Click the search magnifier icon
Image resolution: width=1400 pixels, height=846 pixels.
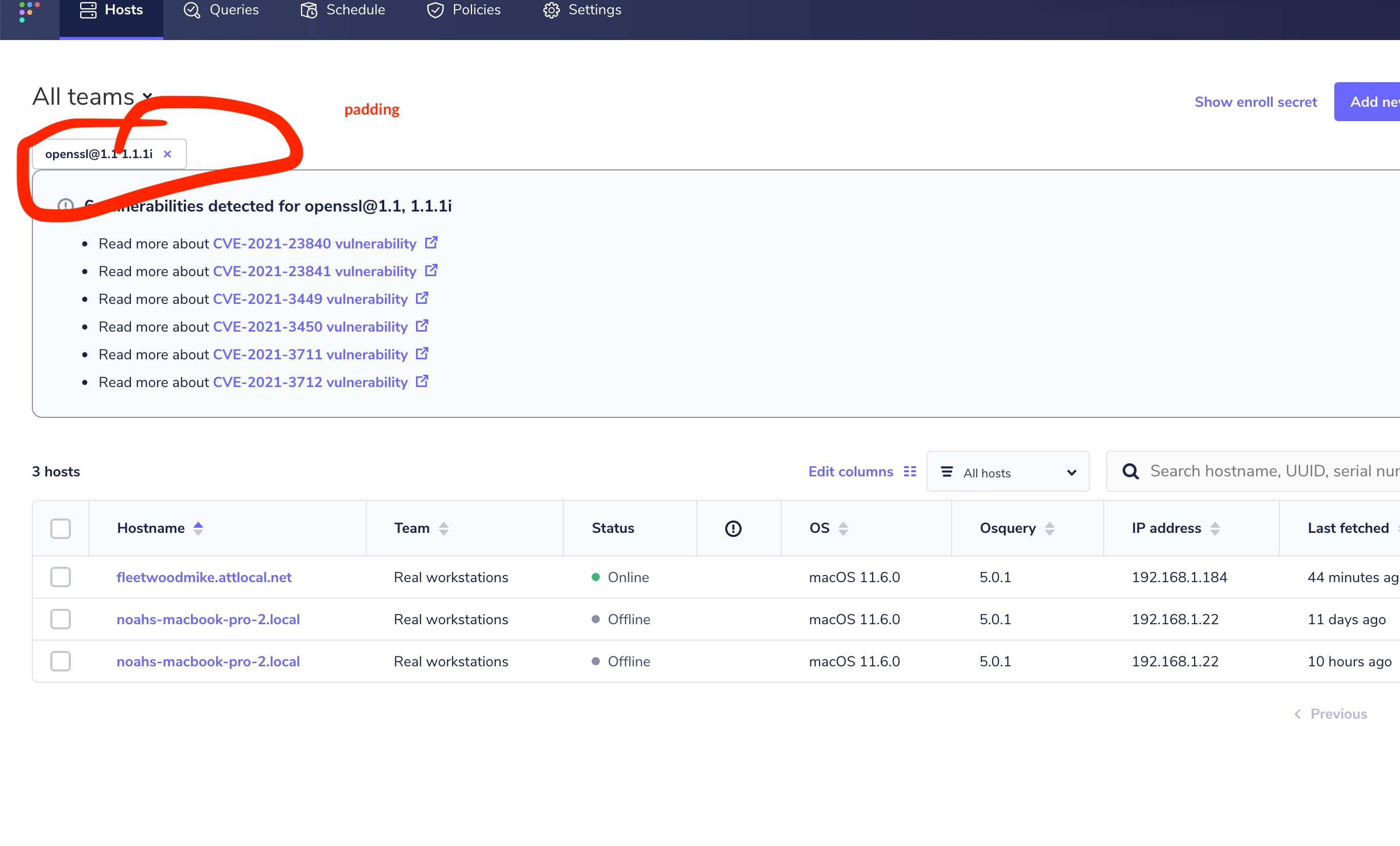click(1130, 471)
